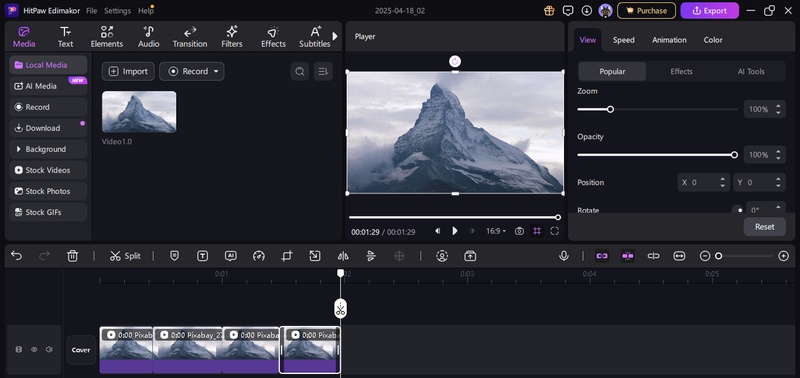Click the Undo arrow

(16, 256)
